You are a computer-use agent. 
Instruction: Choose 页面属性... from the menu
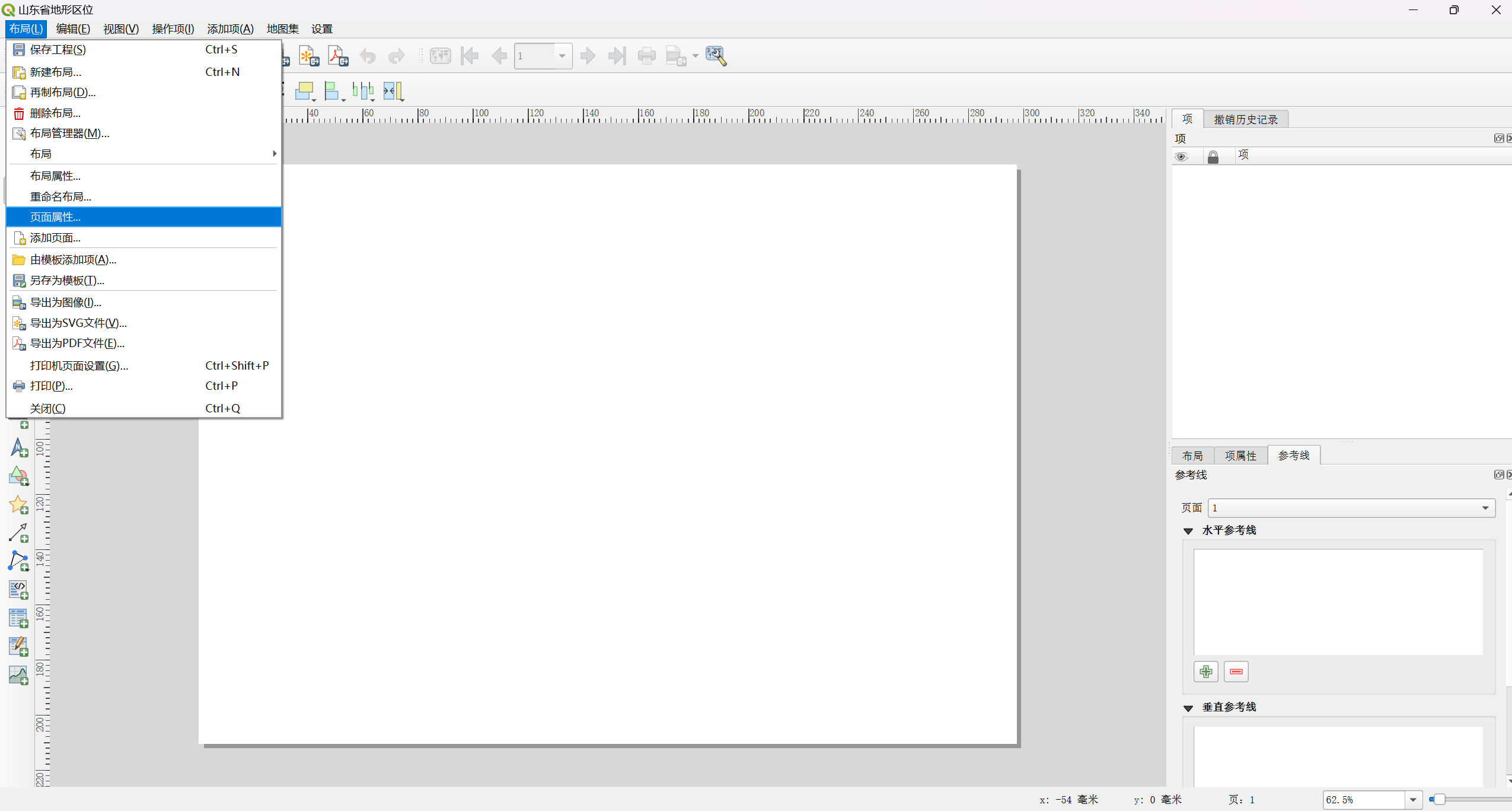point(143,217)
